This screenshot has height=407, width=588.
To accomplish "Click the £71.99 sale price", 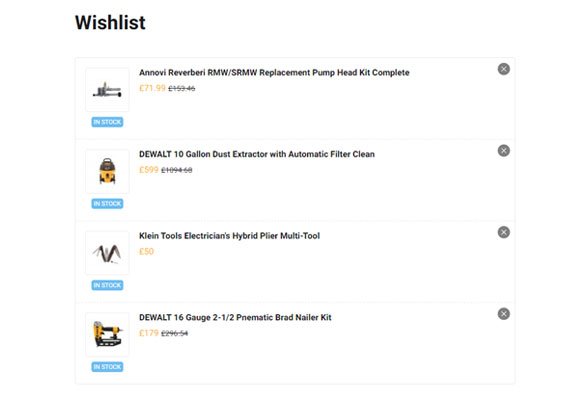I will tap(152, 88).
